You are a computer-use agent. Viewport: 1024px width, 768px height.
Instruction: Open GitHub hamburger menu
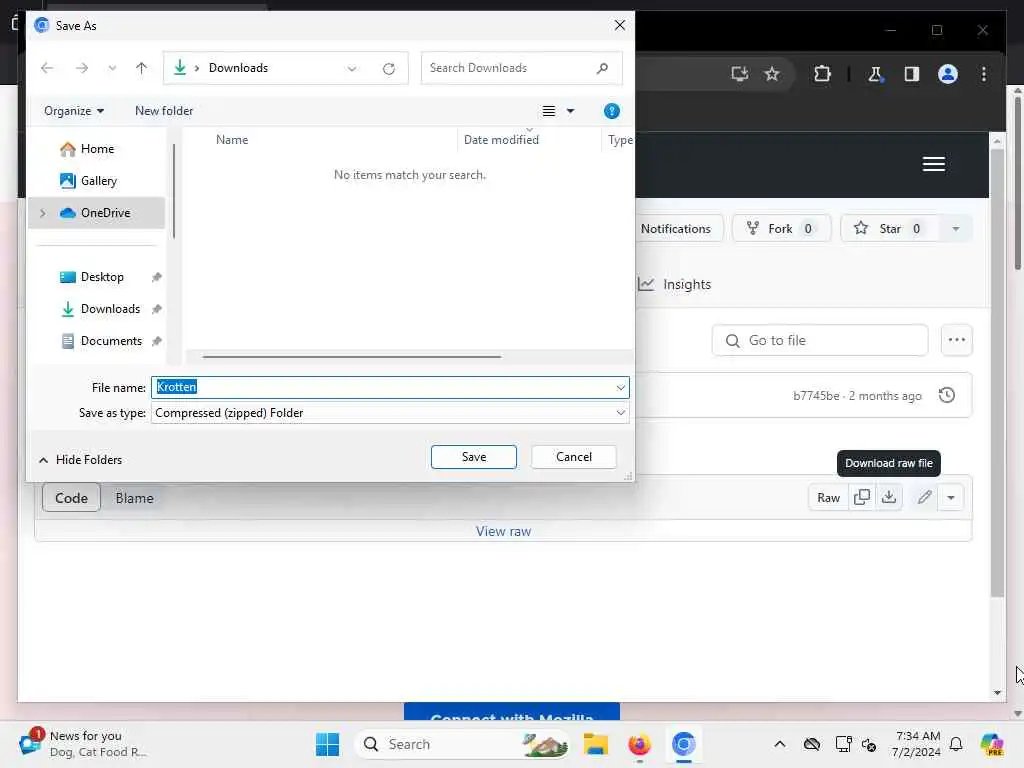point(933,164)
